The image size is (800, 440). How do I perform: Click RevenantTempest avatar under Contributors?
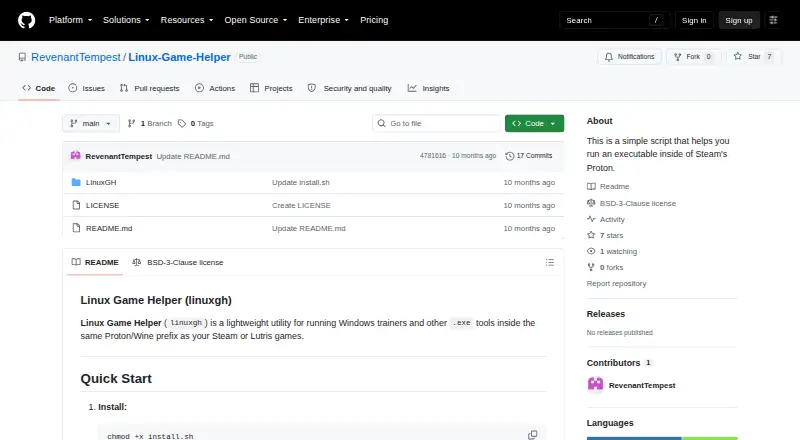coord(595,384)
